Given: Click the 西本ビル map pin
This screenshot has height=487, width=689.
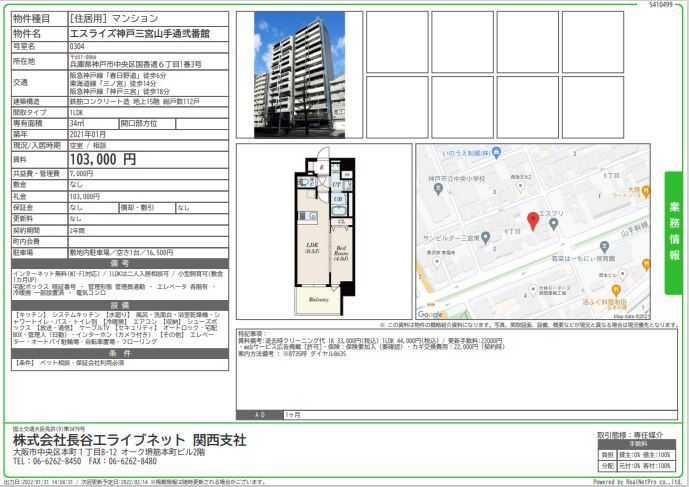Looking at the screenshot, I should pos(622,275).
